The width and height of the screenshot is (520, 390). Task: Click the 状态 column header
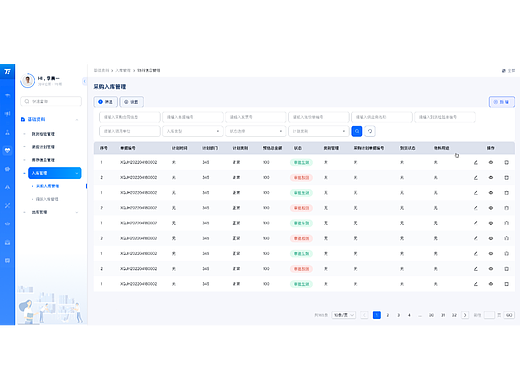[297, 148]
